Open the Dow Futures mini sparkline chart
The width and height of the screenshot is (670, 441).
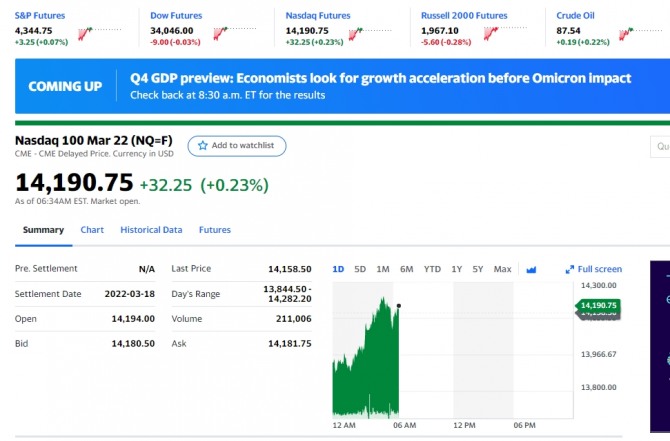coord(235,33)
